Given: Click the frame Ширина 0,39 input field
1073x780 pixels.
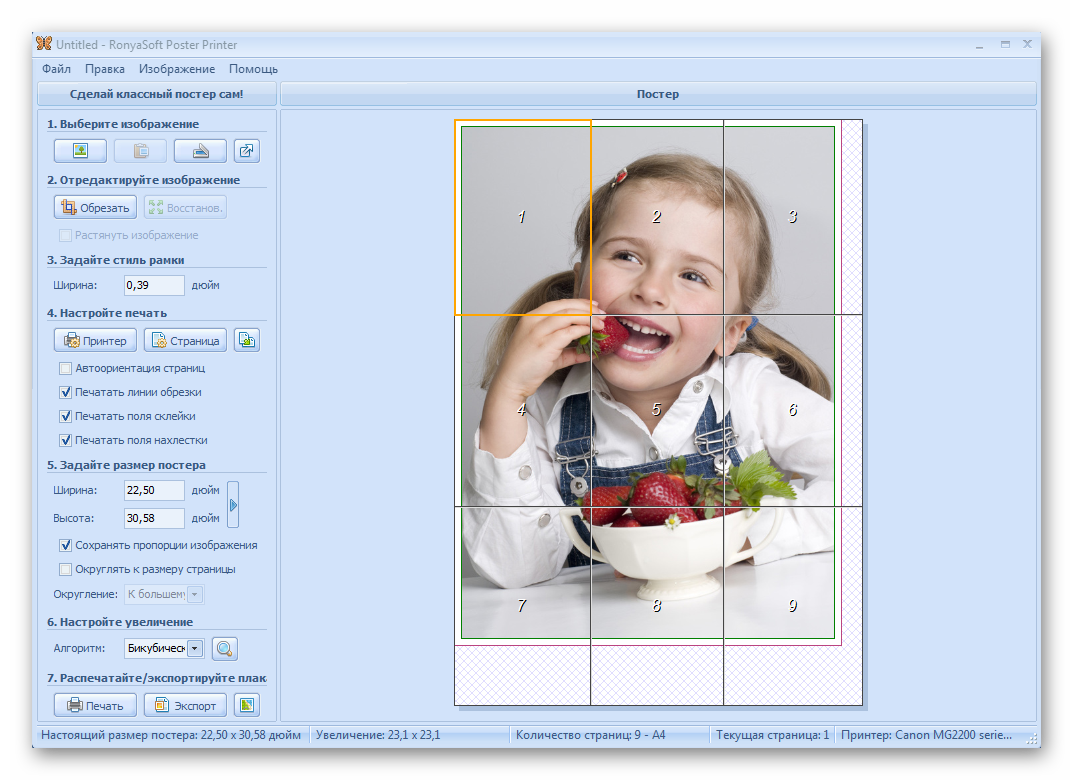Looking at the screenshot, I should click(154, 285).
